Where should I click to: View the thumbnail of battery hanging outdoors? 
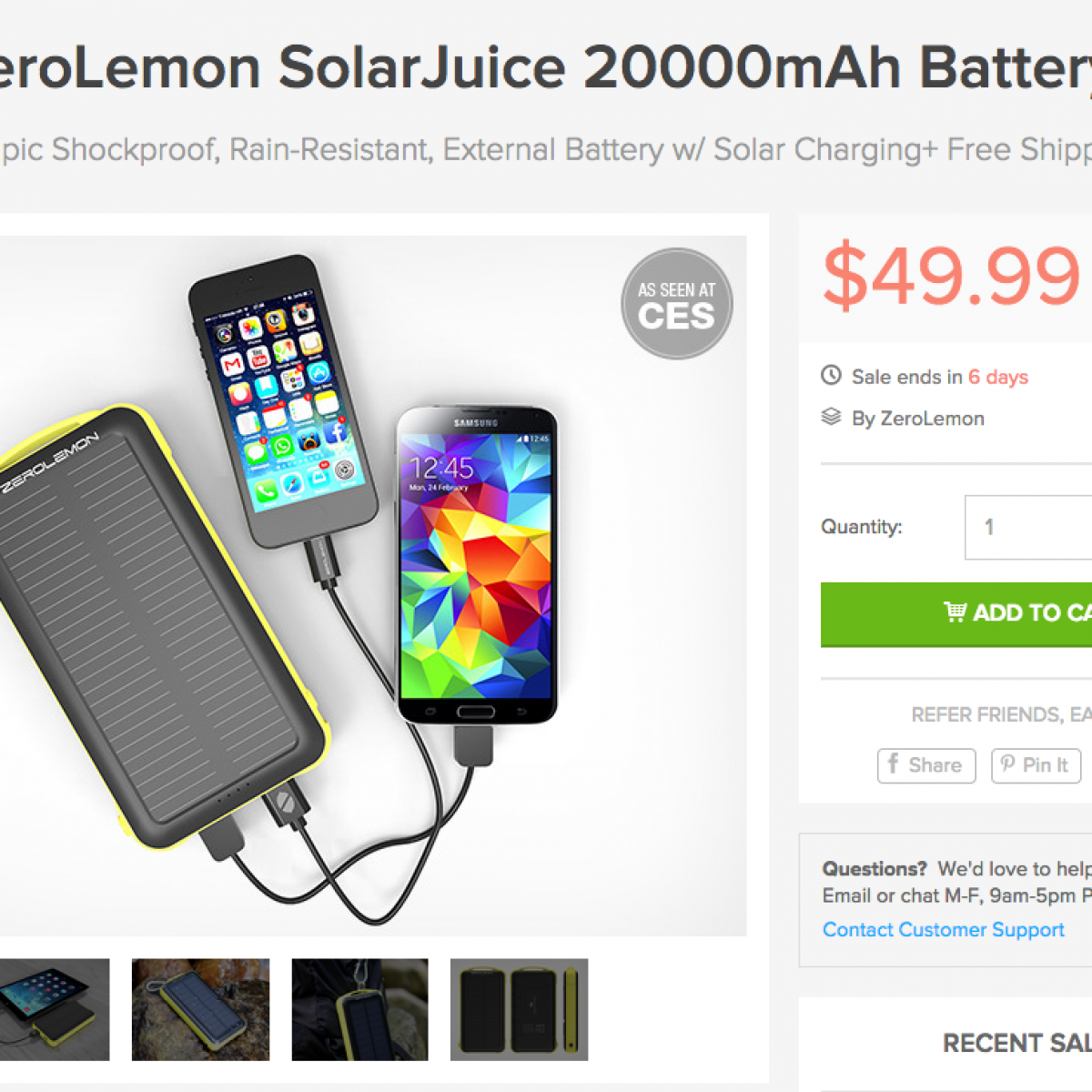coord(359,1009)
